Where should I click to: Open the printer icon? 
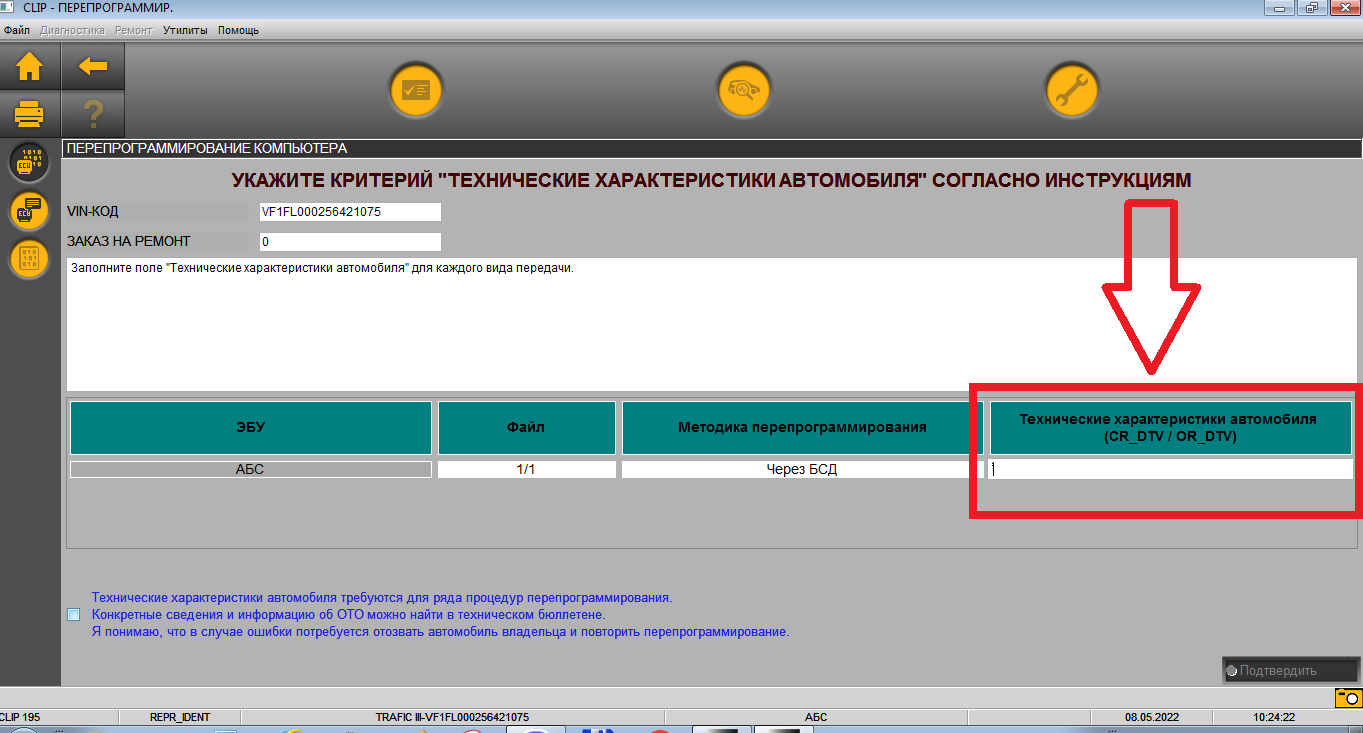click(x=29, y=114)
